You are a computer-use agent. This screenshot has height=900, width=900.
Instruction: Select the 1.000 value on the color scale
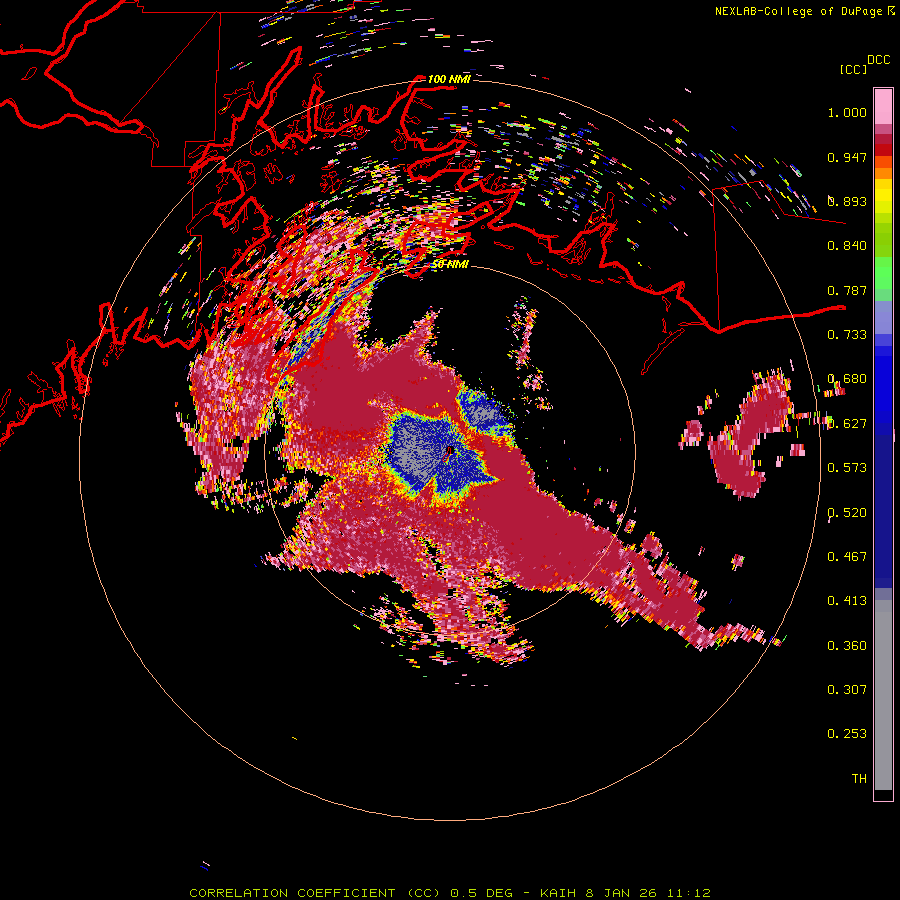847,112
